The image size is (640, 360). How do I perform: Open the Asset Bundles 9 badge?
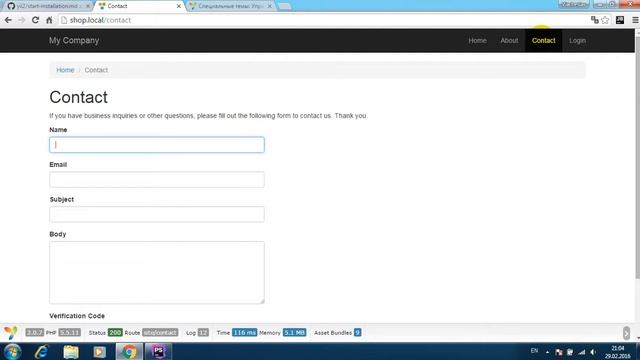(x=357, y=333)
